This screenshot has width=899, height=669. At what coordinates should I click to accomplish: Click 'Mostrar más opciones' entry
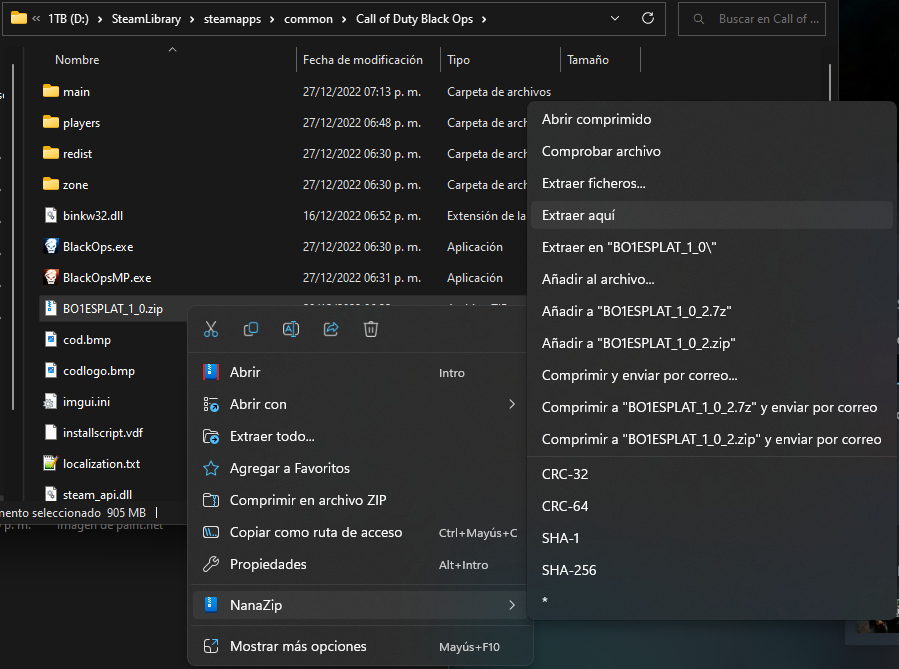297,646
